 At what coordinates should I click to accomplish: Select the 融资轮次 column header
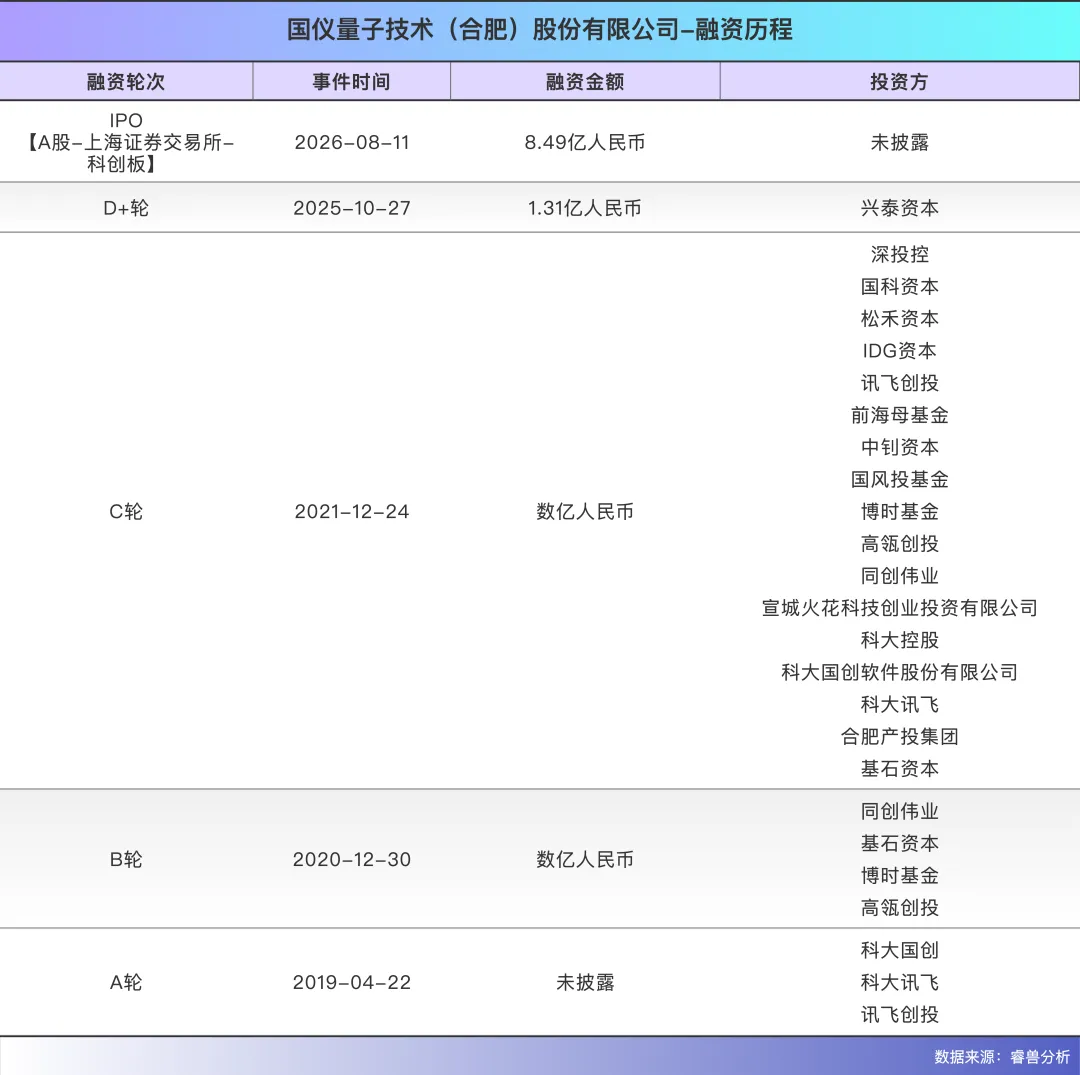coord(126,82)
